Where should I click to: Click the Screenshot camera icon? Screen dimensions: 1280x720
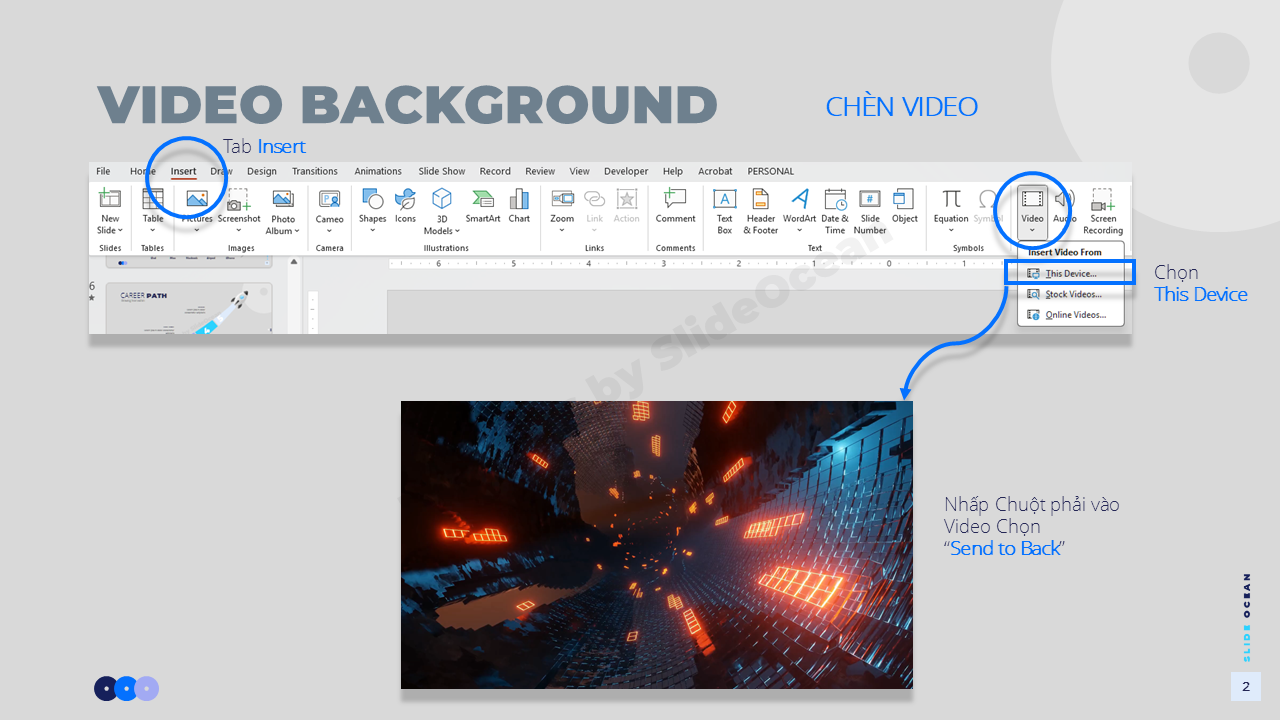pyautogui.click(x=239, y=199)
